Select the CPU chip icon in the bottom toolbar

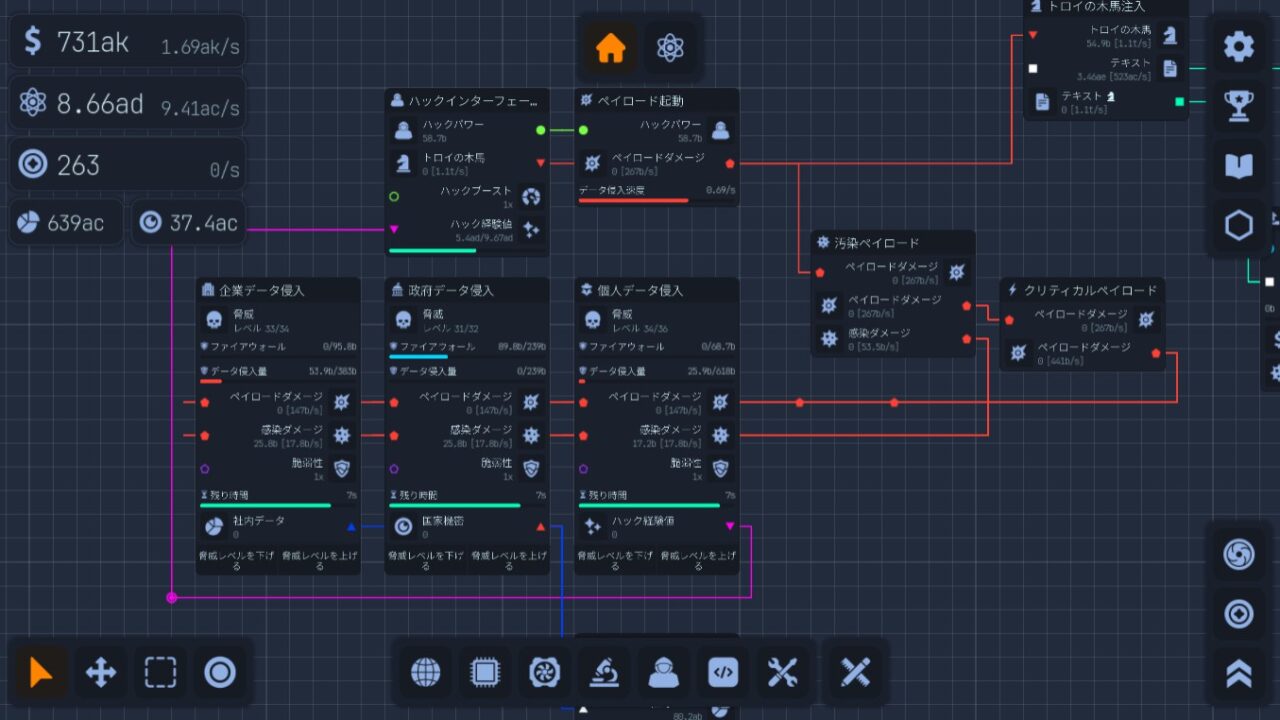point(484,673)
